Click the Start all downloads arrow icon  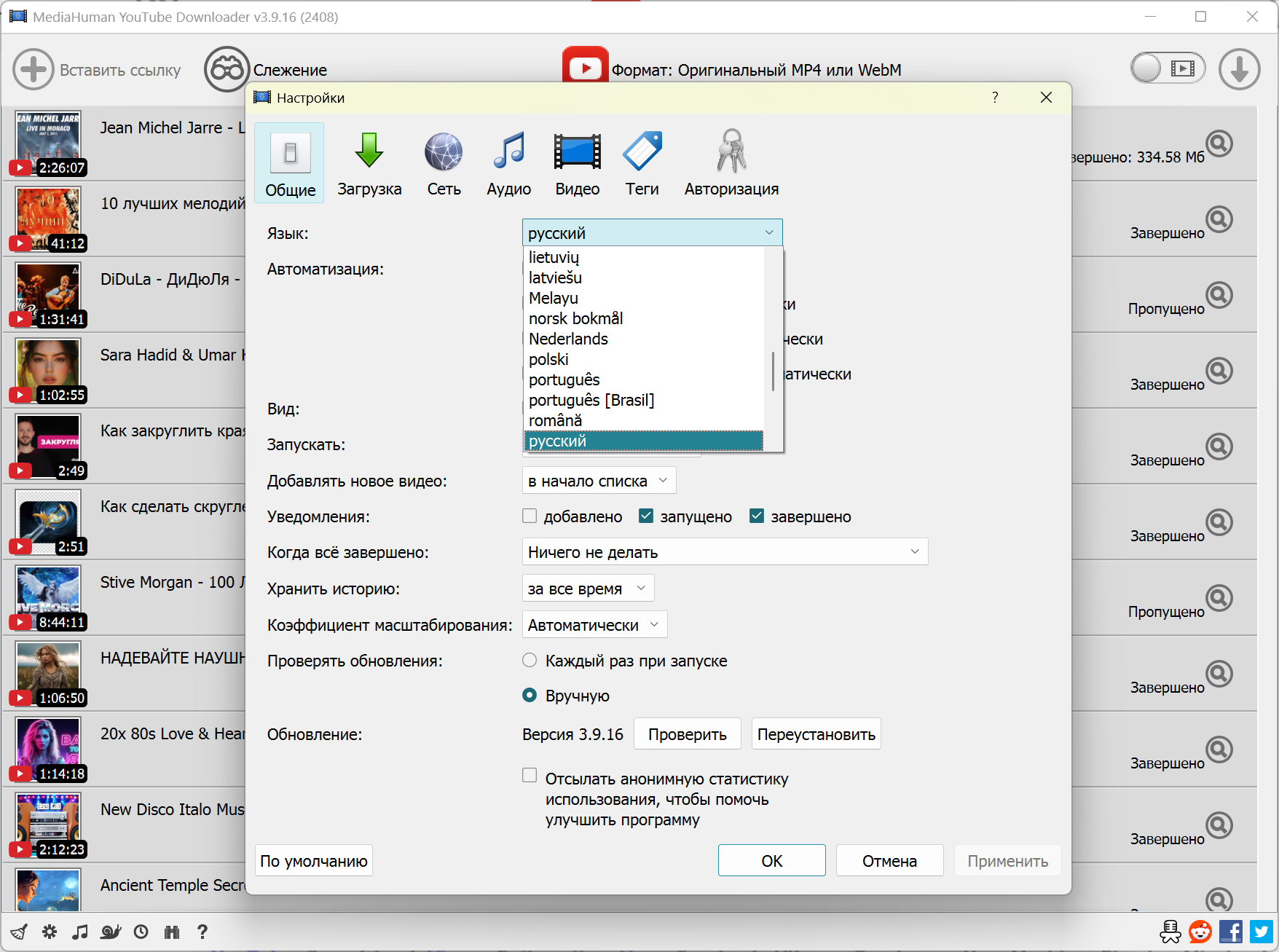click(1239, 70)
